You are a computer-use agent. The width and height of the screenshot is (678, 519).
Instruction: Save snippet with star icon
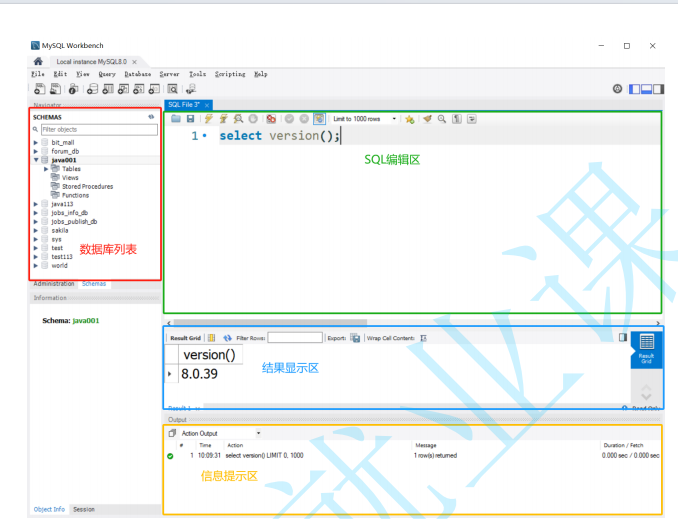(409, 119)
